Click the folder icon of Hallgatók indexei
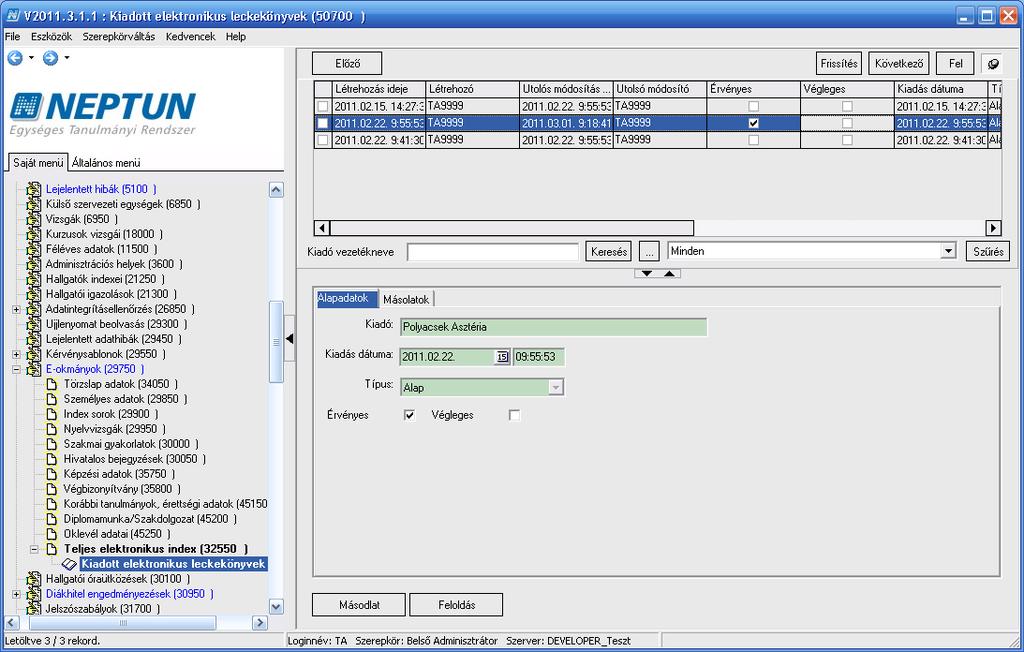Viewport: 1024px width, 652px height. [x=33, y=280]
